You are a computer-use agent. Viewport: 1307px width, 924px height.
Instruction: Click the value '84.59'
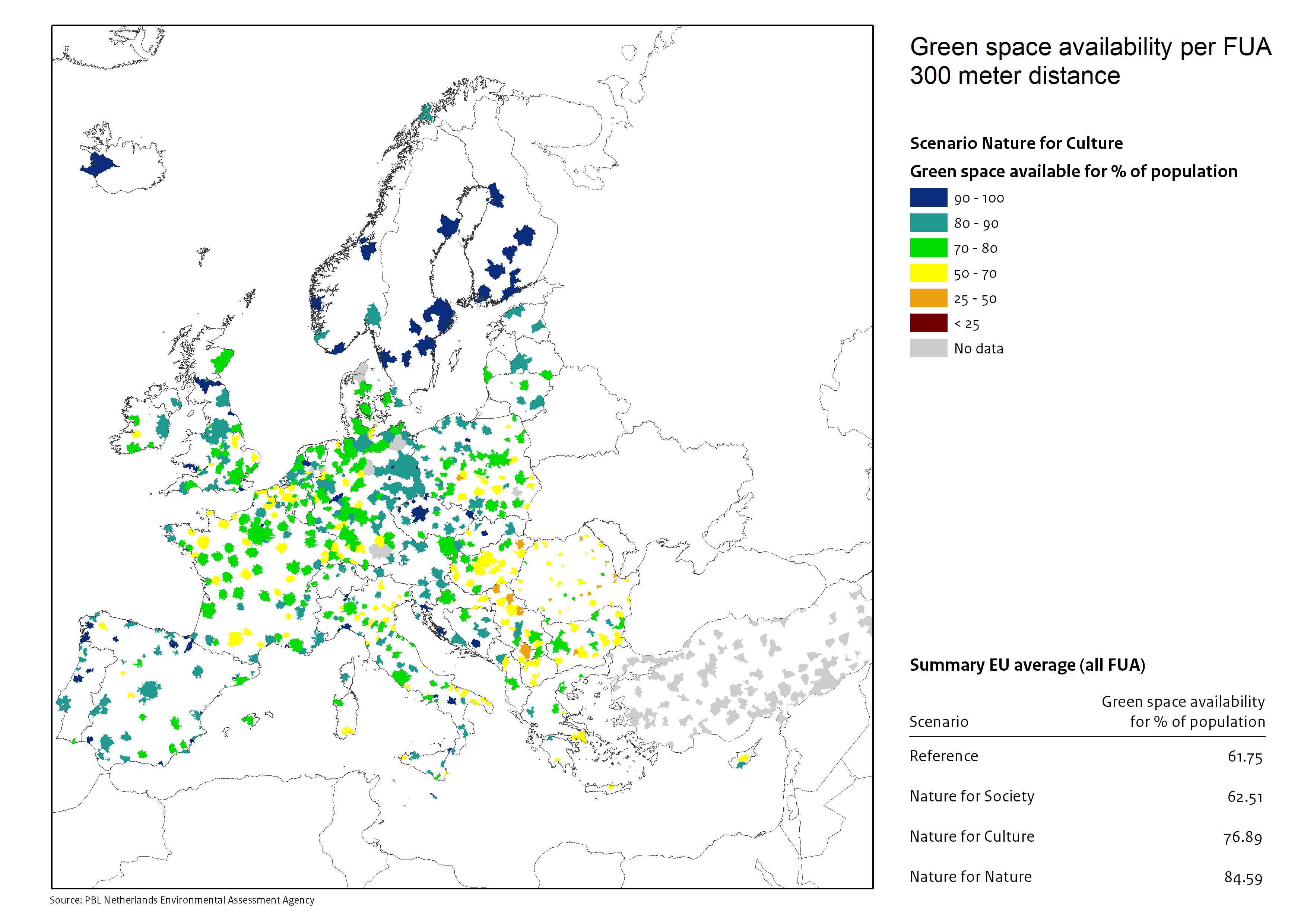pos(1243,877)
